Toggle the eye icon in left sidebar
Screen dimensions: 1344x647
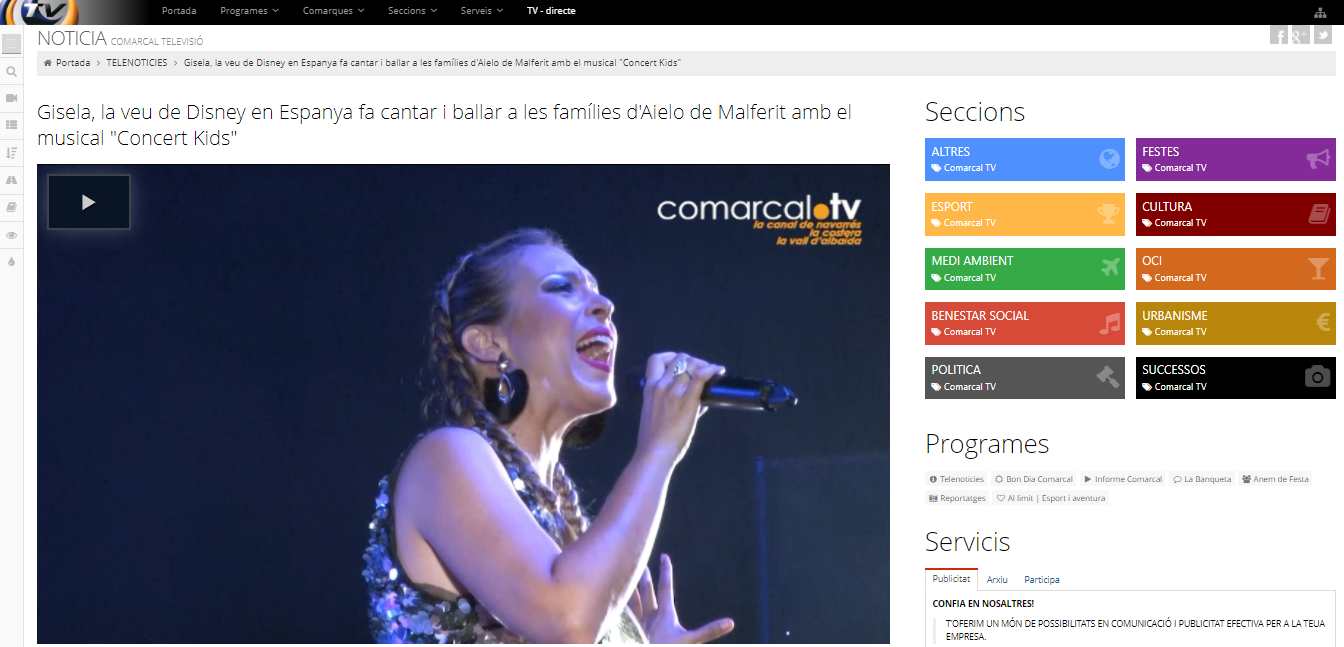12,235
